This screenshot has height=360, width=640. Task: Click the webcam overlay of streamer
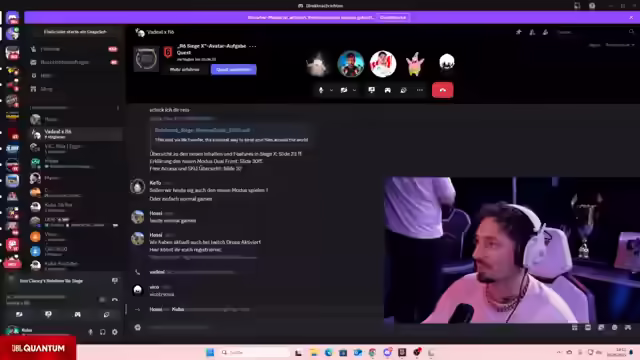pos(512,250)
